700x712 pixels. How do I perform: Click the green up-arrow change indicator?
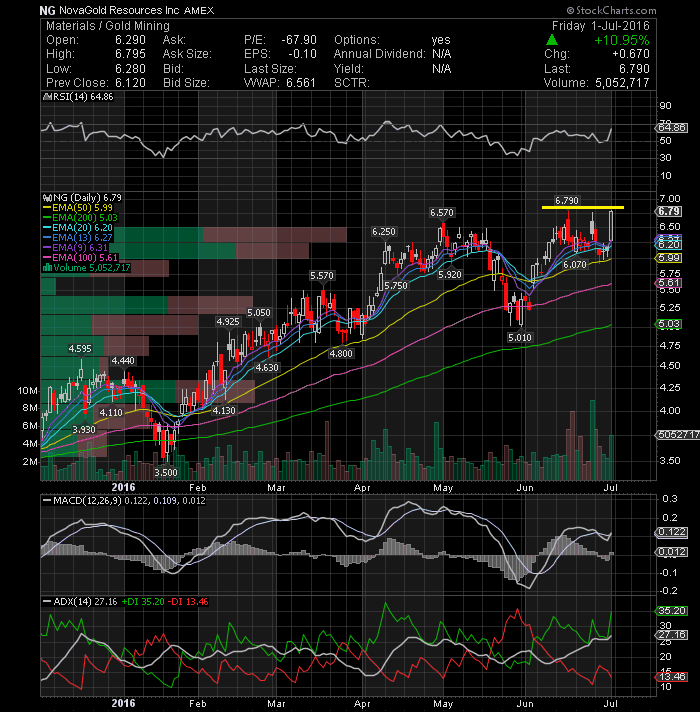tap(552, 40)
